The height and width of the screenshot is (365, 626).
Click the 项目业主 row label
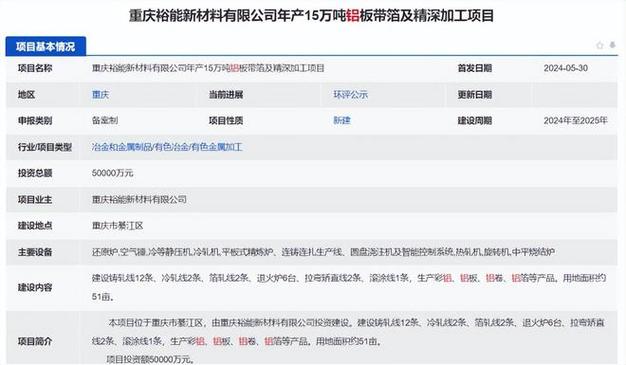tap(35, 199)
